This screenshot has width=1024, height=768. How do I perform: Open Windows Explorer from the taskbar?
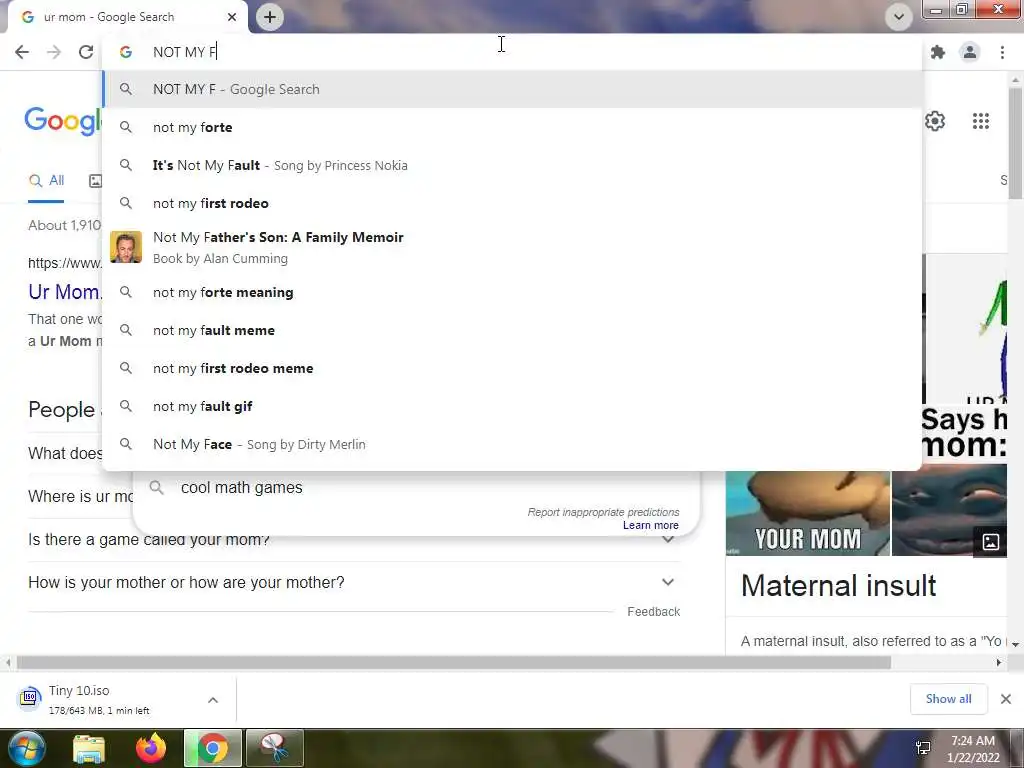click(89, 749)
